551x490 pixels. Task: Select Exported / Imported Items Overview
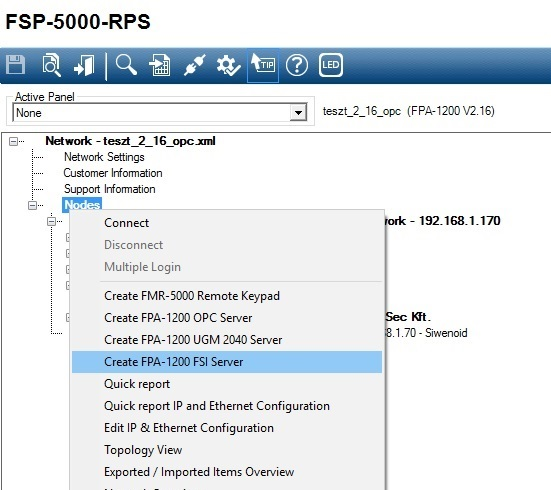(227, 472)
